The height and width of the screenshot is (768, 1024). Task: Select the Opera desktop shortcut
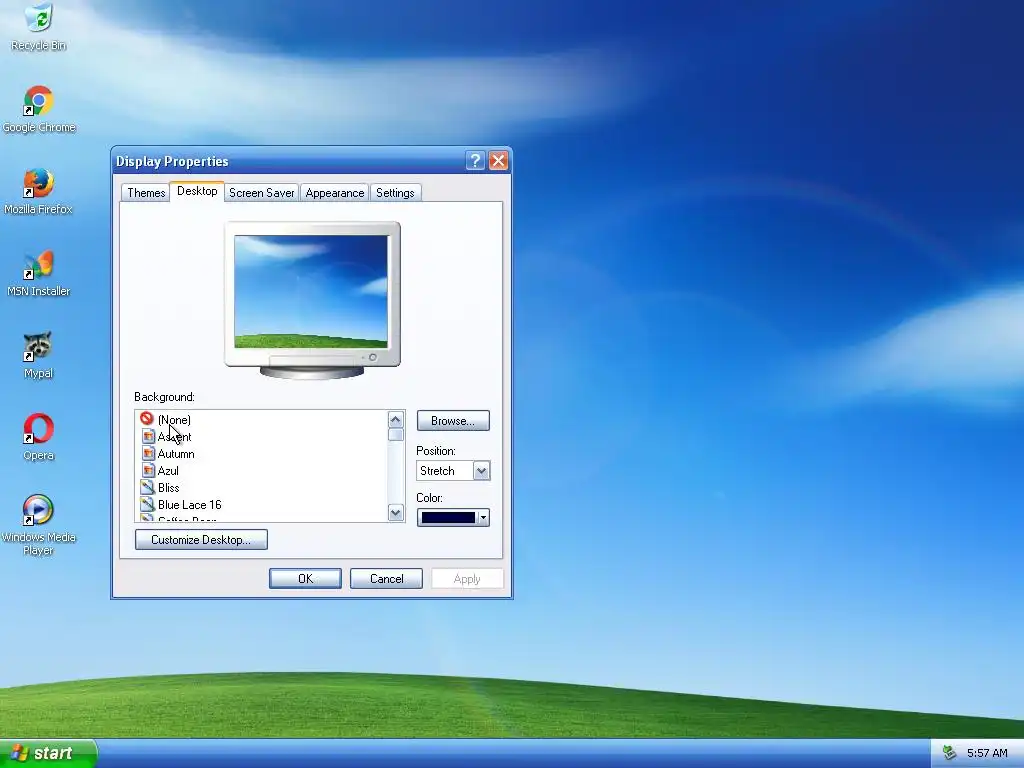[39, 438]
